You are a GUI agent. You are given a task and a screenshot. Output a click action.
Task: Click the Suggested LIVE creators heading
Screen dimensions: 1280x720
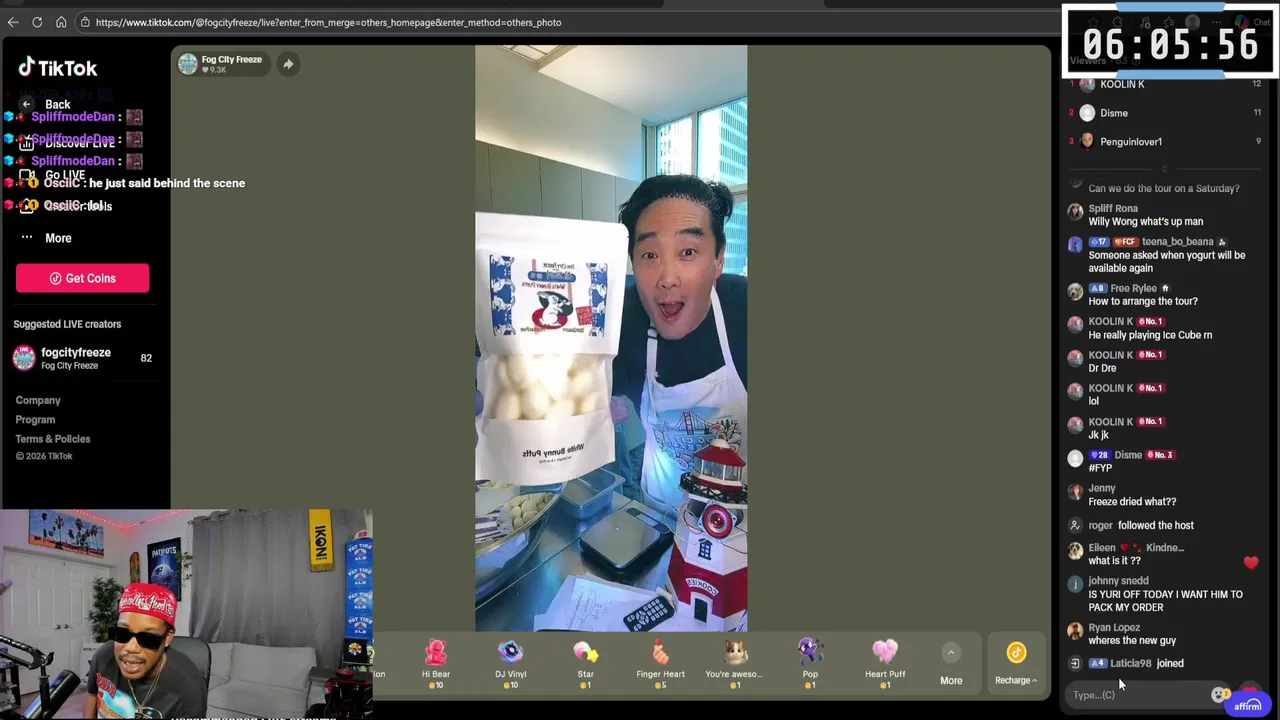67,324
